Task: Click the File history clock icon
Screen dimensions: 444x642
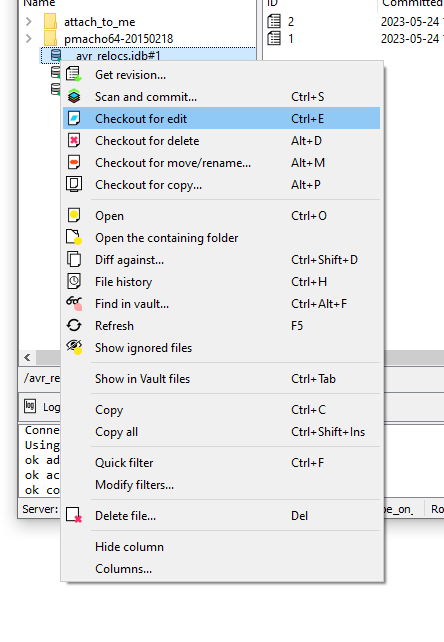Action: pyautogui.click(x=74, y=282)
